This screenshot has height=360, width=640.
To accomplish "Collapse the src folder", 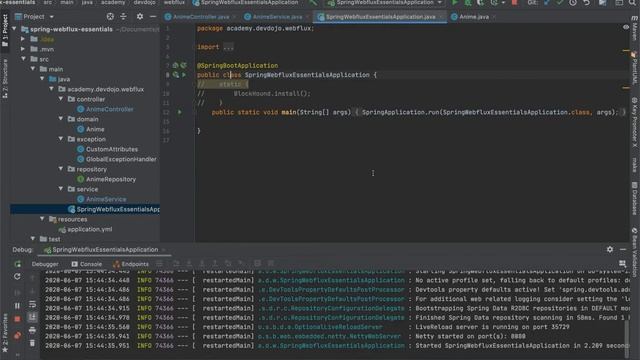I will click(x=23, y=59).
